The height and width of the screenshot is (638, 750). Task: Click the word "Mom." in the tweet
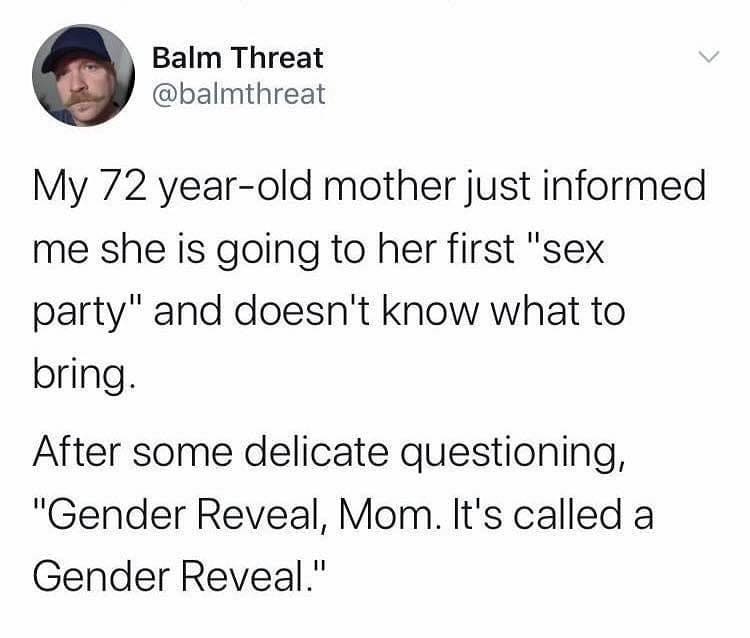[x=388, y=515]
